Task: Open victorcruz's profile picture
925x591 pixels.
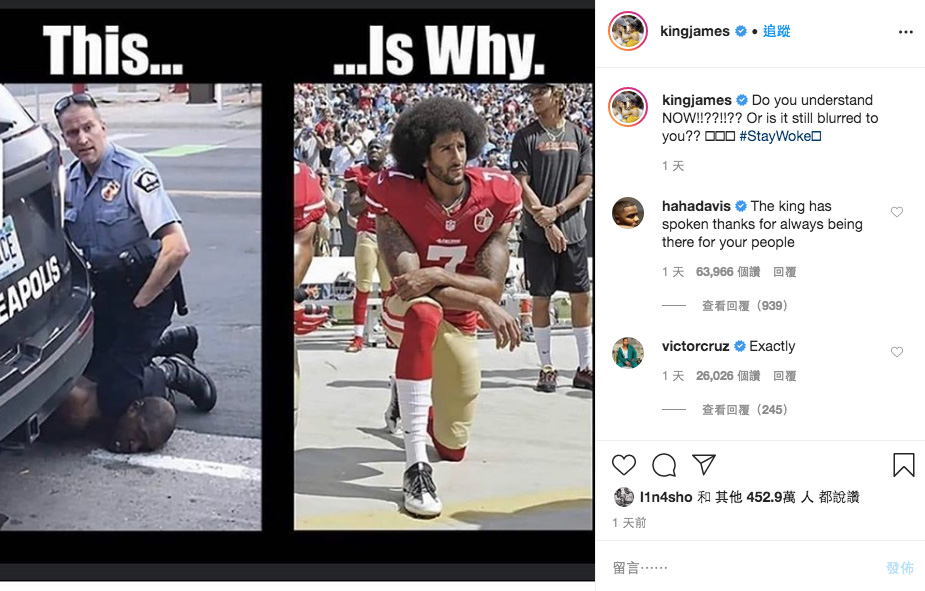Action: pos(628,353)
